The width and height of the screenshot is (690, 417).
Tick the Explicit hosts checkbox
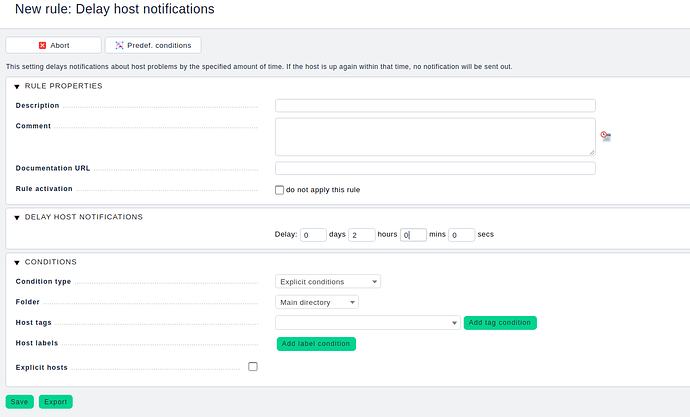253,366
